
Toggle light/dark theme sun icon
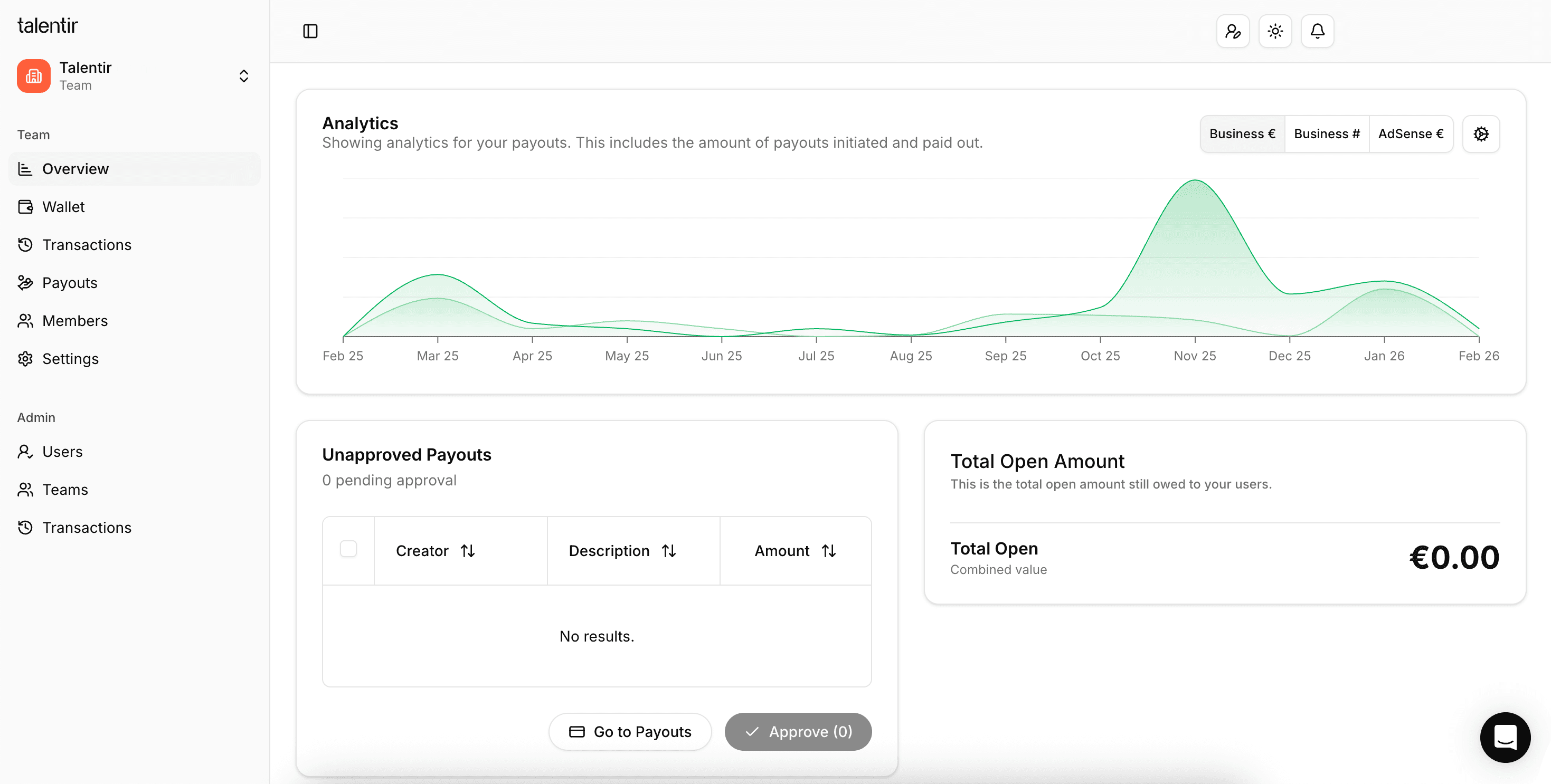pyautogui.click(x=1274, y=31)
